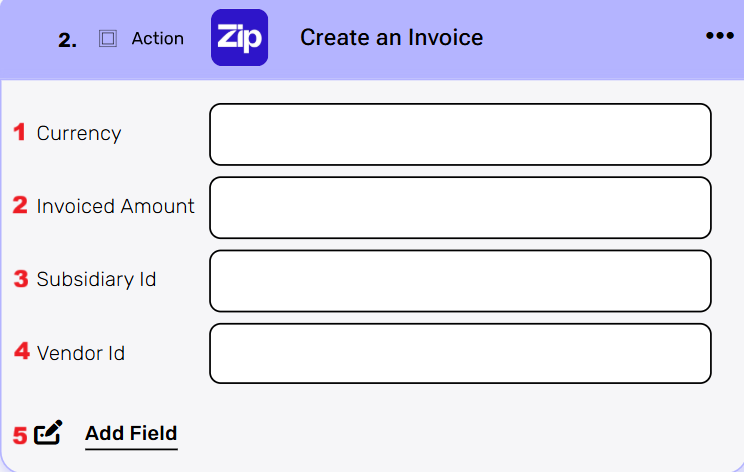Click the Zip app logo icon
Image resolution: width=744 pixels, height=472 pixels.
(239, 38)
